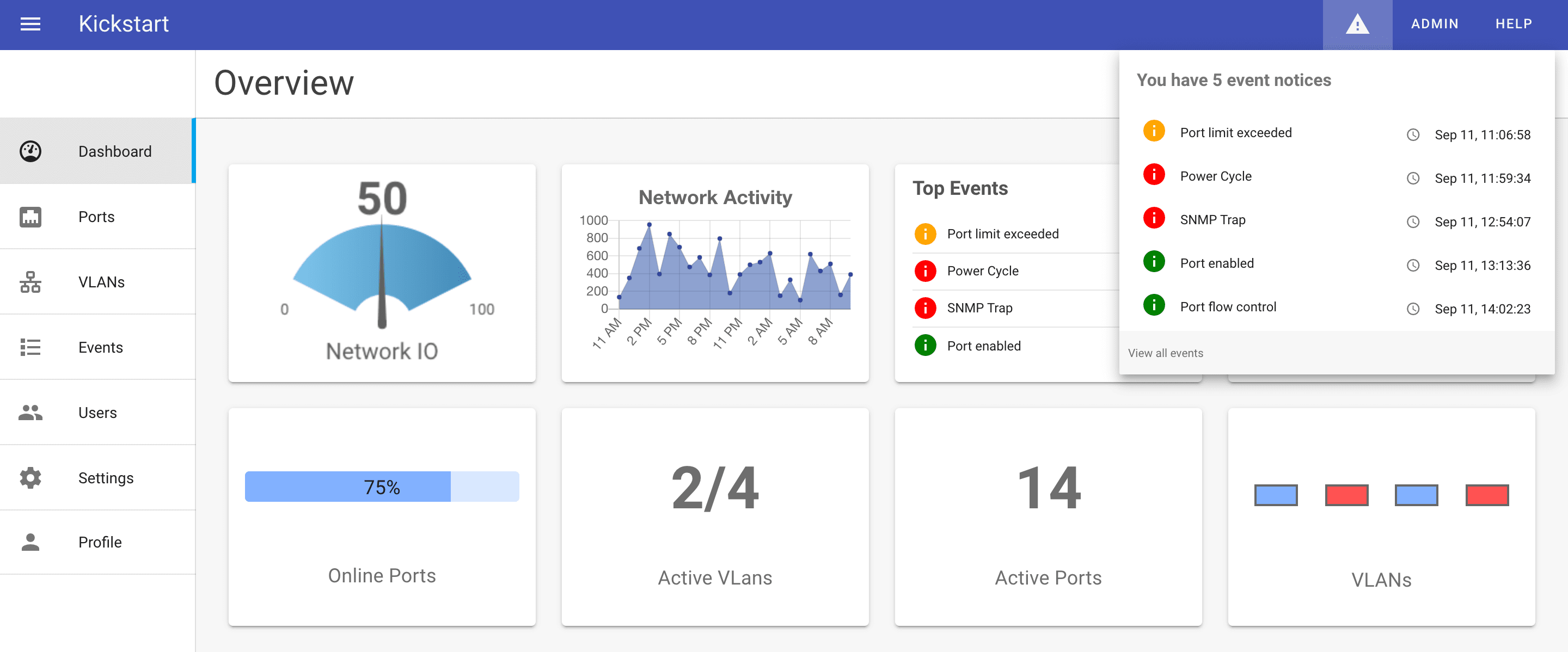Image resolution: width=1568 pixels, height=652 pixels.
Task: Click clock icon next to Sep 11, 13:13:36
Action: 1413,266
